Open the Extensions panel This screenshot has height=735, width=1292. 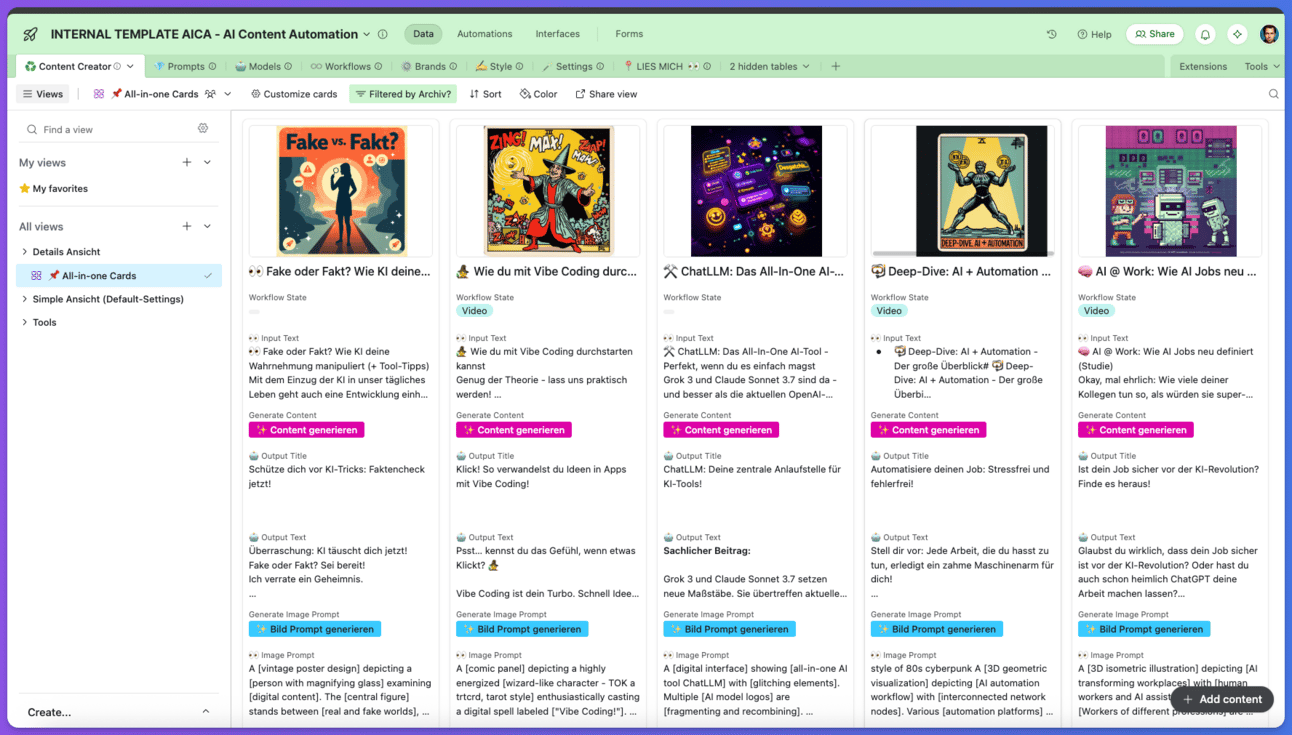pyautogui.click(x=1203, y=67)
